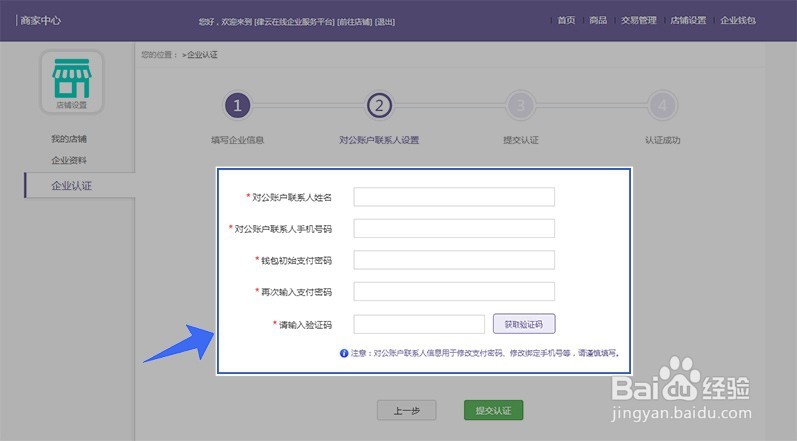Focus the 钱包初始支付密码 input field
797x441 pixels.
454,260
